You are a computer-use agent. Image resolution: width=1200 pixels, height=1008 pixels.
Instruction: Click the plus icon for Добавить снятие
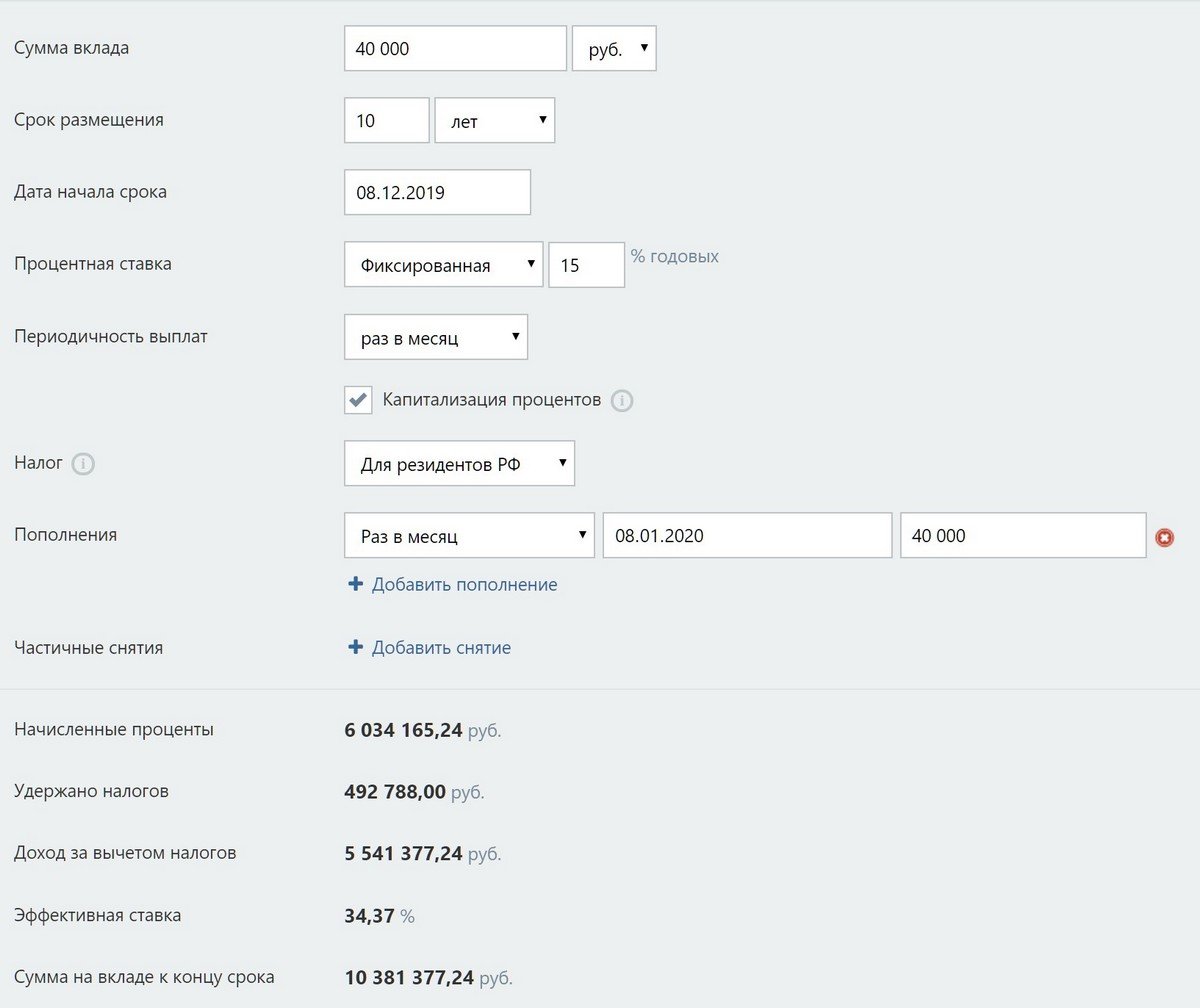pyautogui.click(x=355, y=648)
